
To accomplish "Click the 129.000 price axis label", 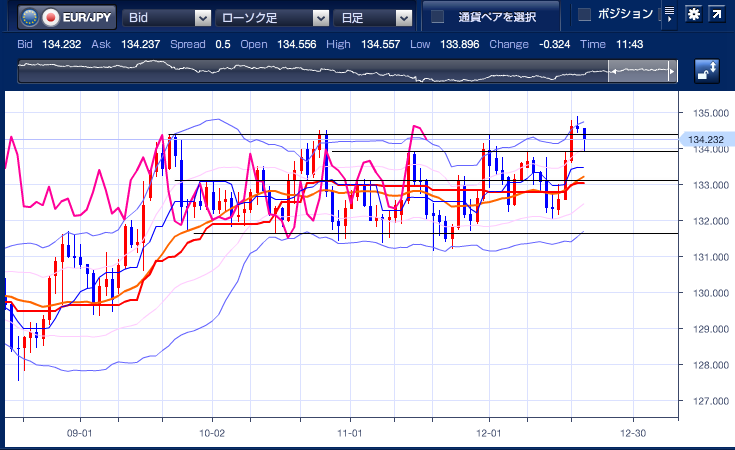I will click(711, 329).
